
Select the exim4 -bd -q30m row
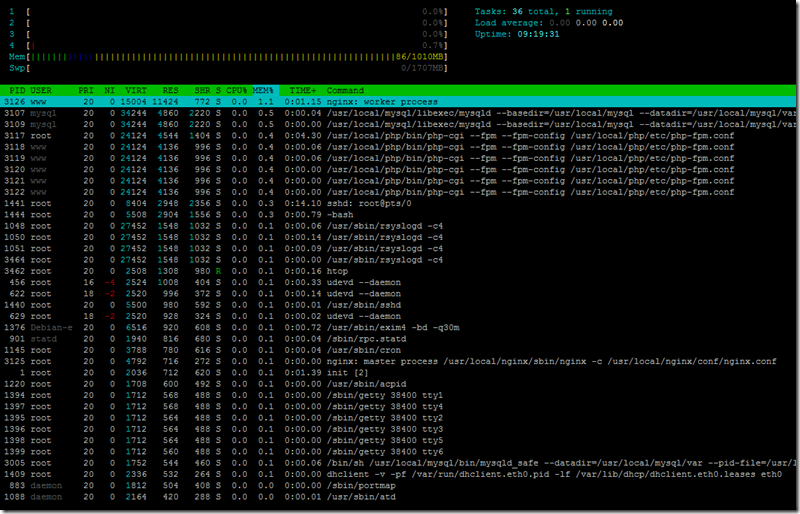click(398, 328)
